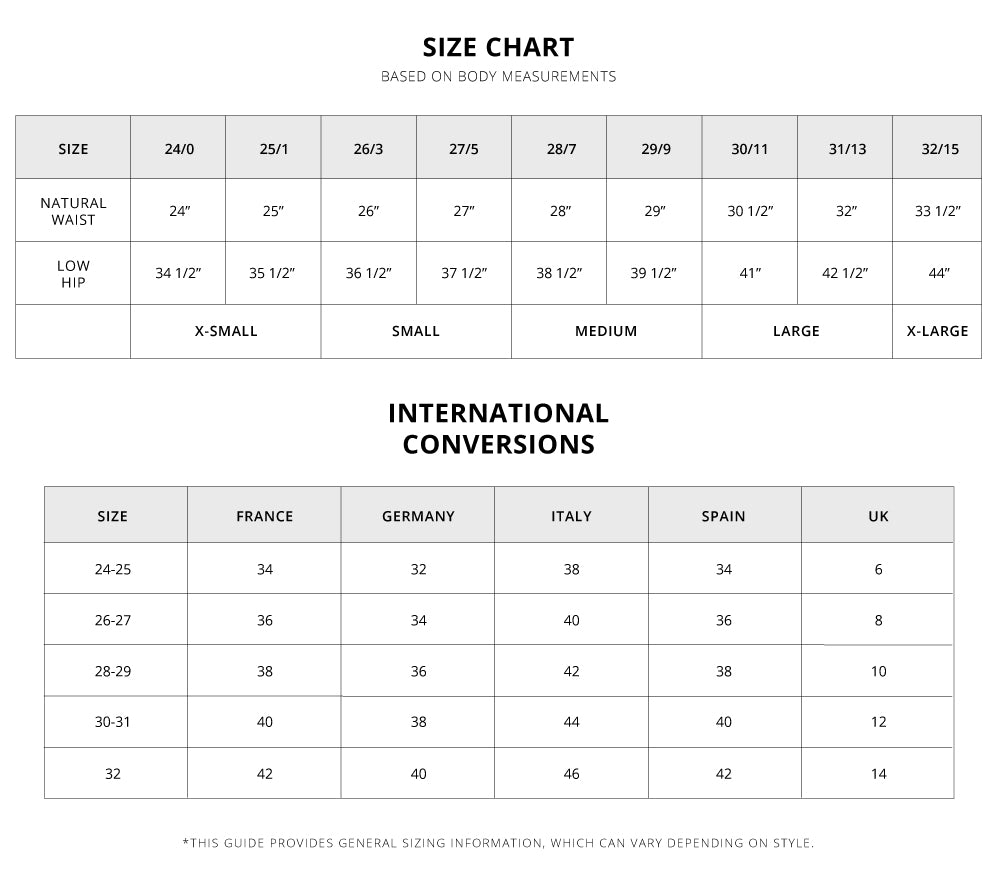Click the LOW HIP row label
This screenshot has width=1000, height=887.
[x=73, y=273]
